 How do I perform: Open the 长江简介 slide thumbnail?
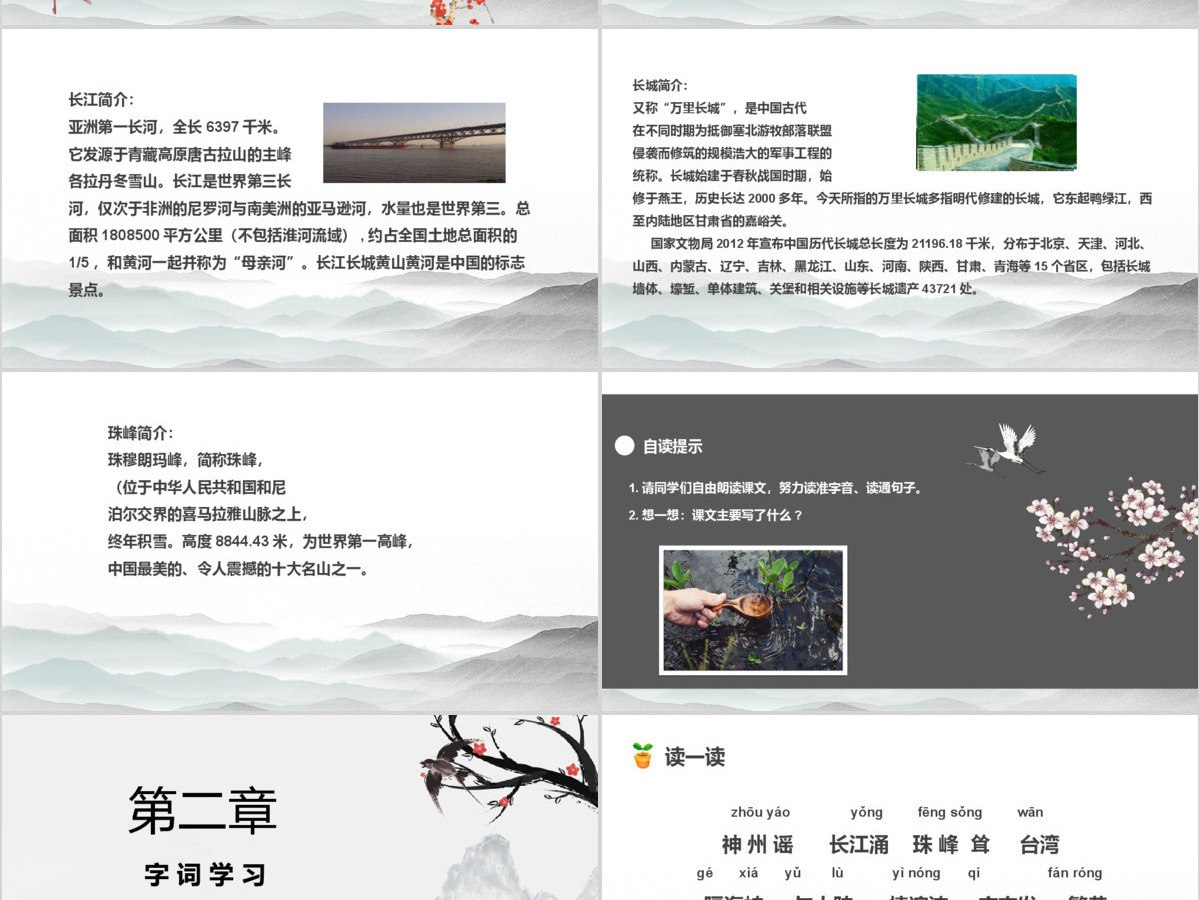pyautogui.click(x=300, y=198)
